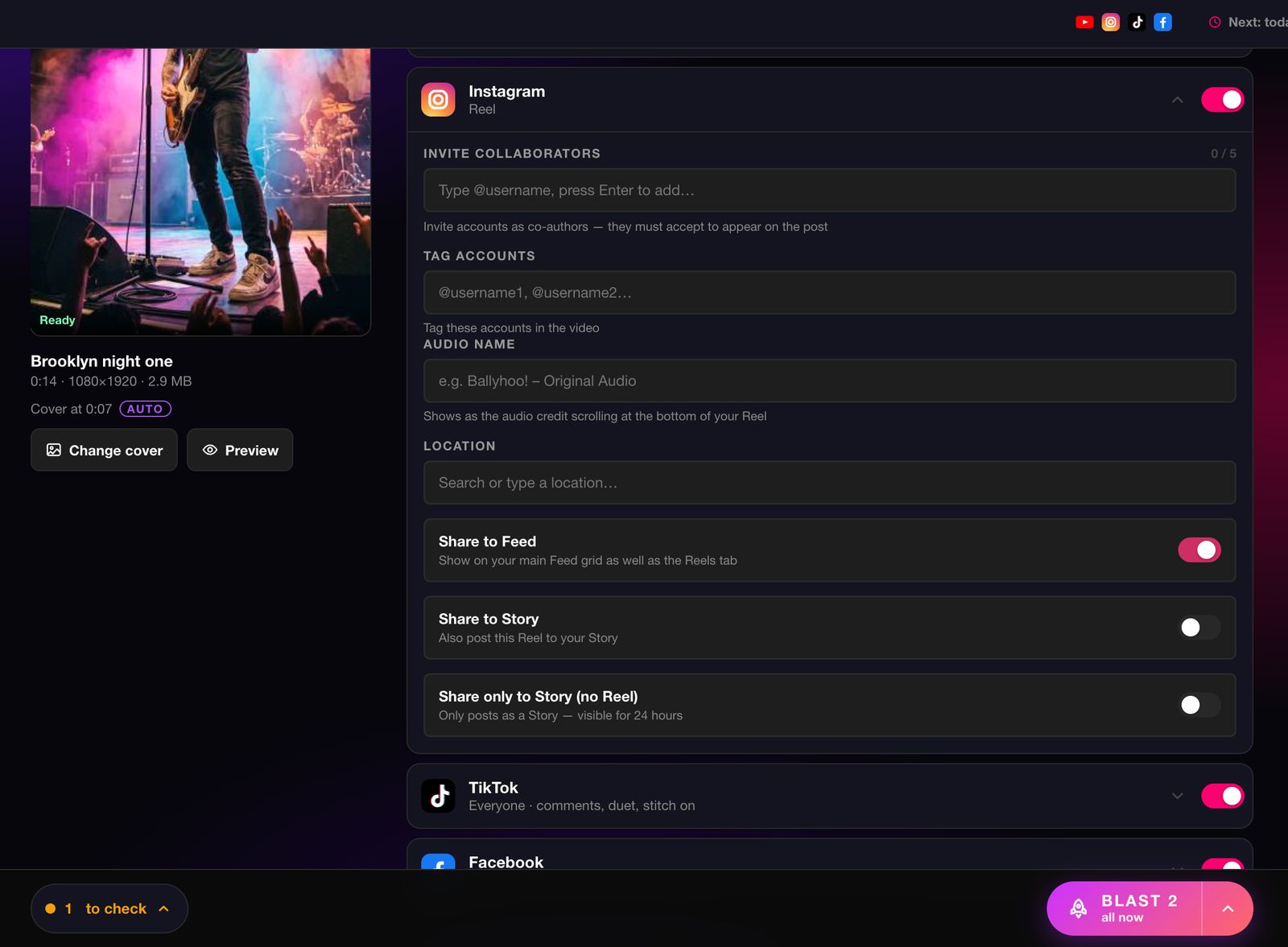Disable the Instagram platform toggle
This screenshot has height=947, width=1288.
pos(1222,100)
